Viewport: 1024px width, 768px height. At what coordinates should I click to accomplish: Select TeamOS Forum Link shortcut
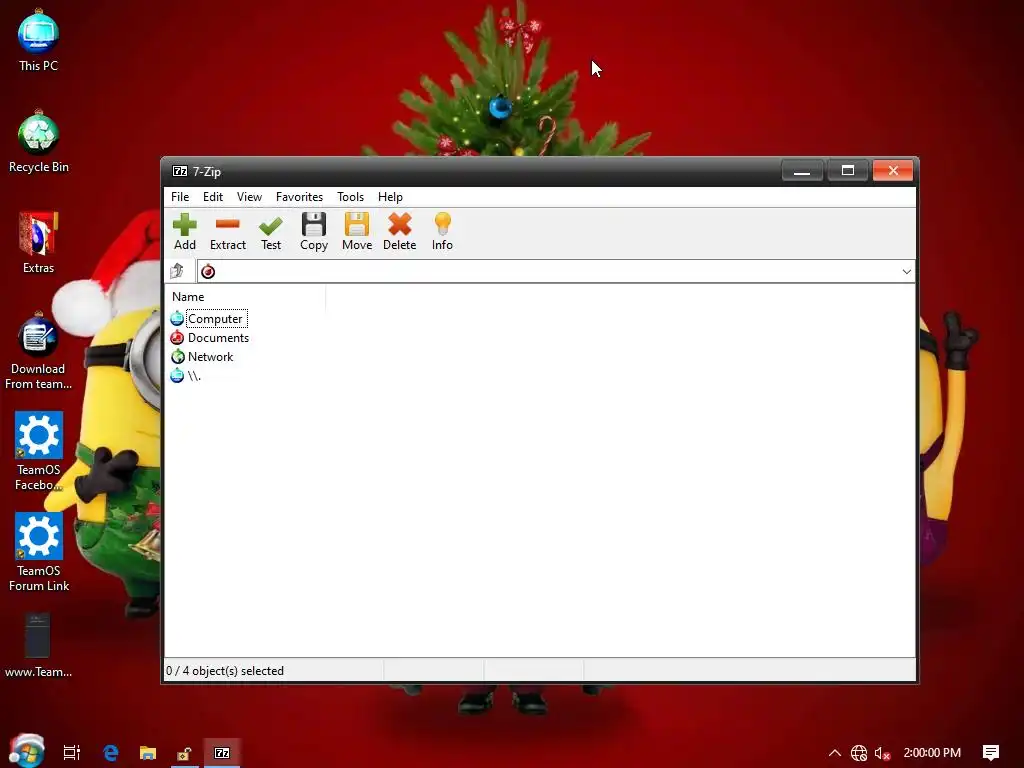[39, 552]
